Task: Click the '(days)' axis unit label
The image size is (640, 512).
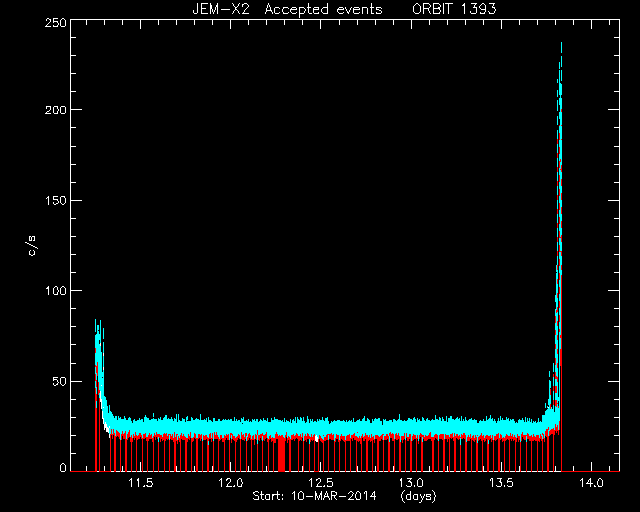Action: [x=418, y=496]
